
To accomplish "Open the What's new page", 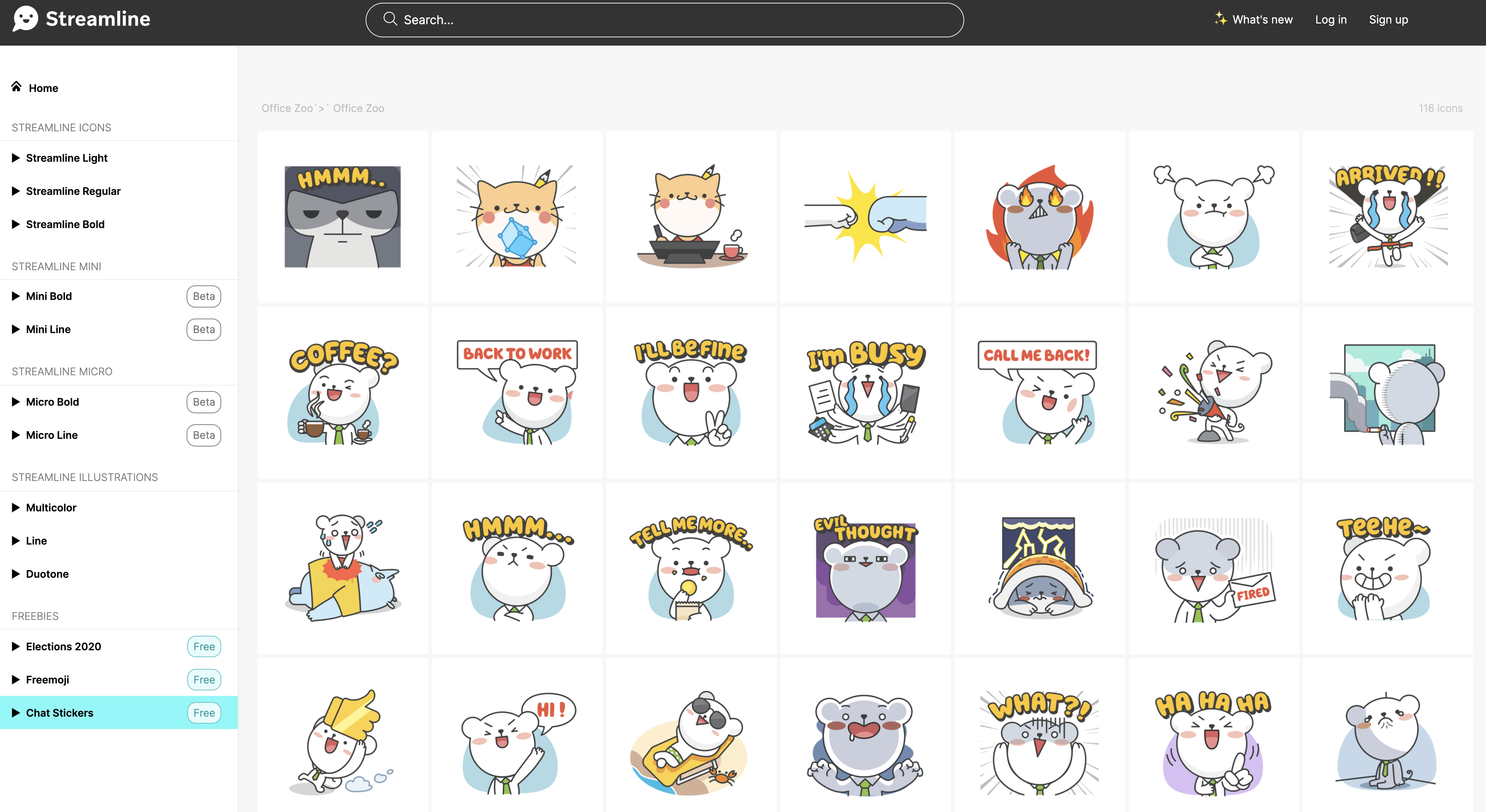I will (x=1262, y=20).
